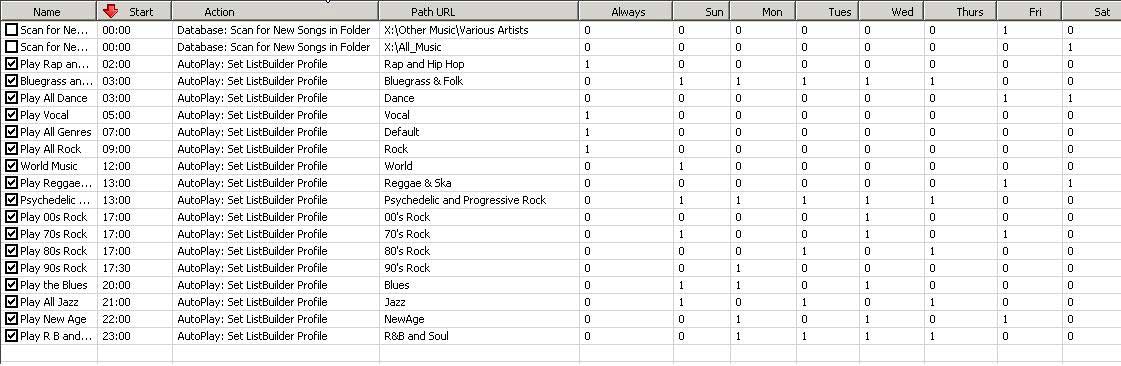
Task: Click the R&B and Soul path cell
Action: 416,336
